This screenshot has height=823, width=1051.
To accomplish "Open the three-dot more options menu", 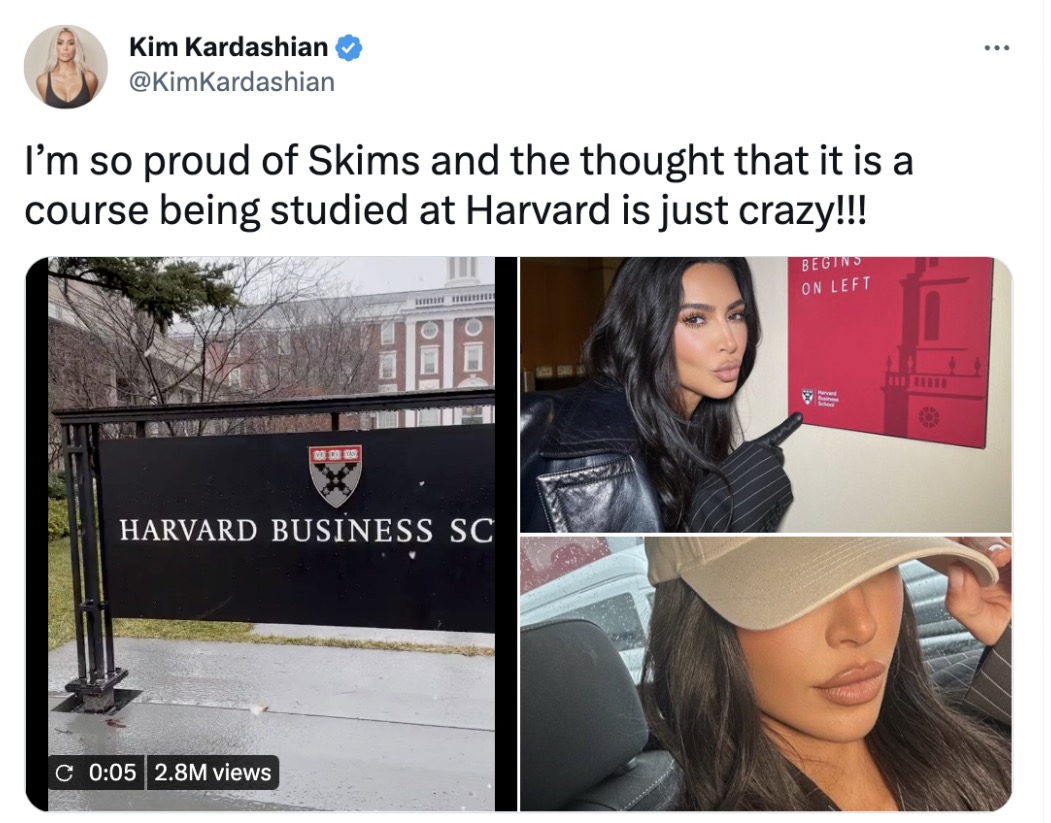I will pos(997,48).
